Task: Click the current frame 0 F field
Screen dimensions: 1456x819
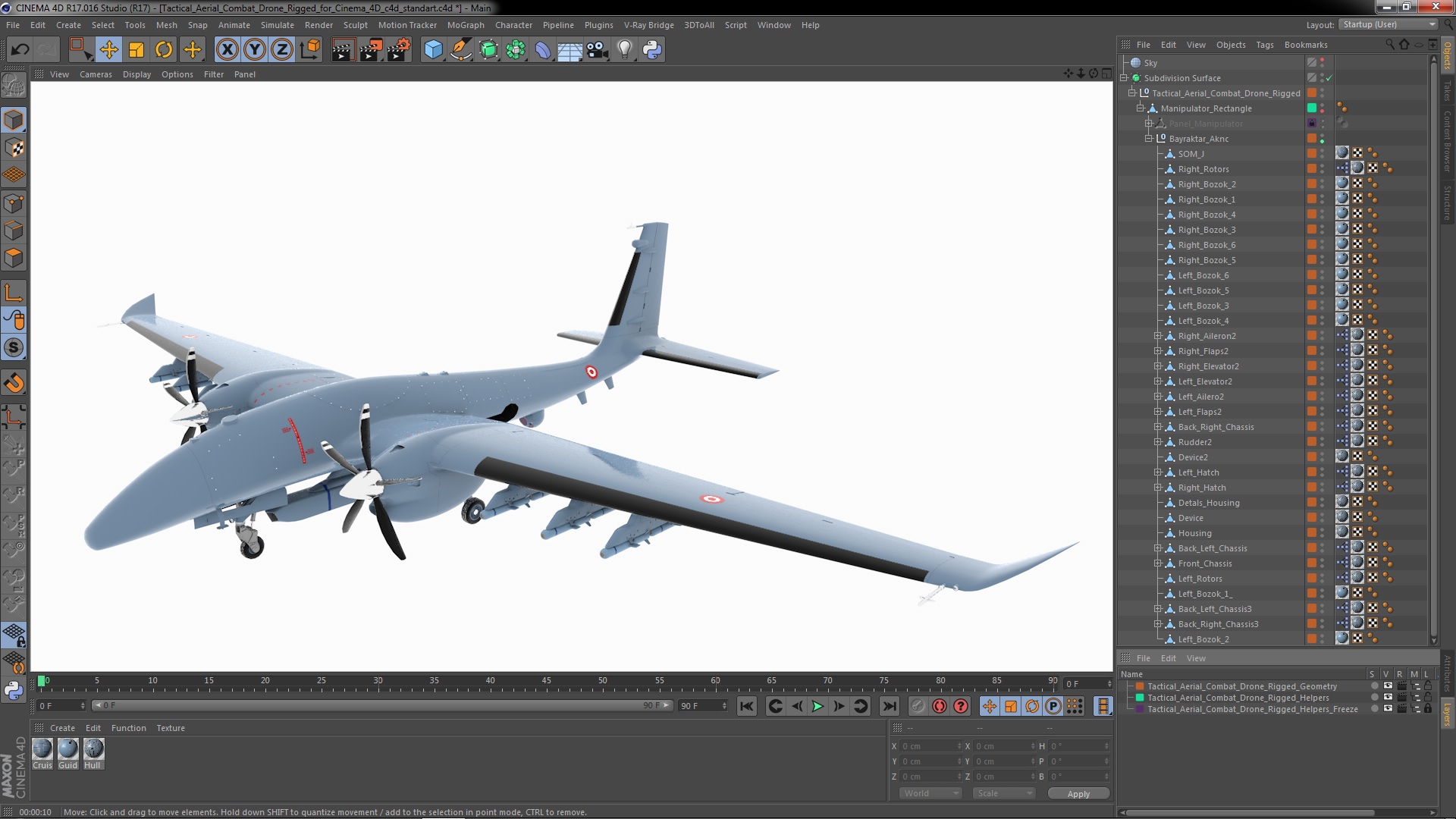Action: point(1088,684)
